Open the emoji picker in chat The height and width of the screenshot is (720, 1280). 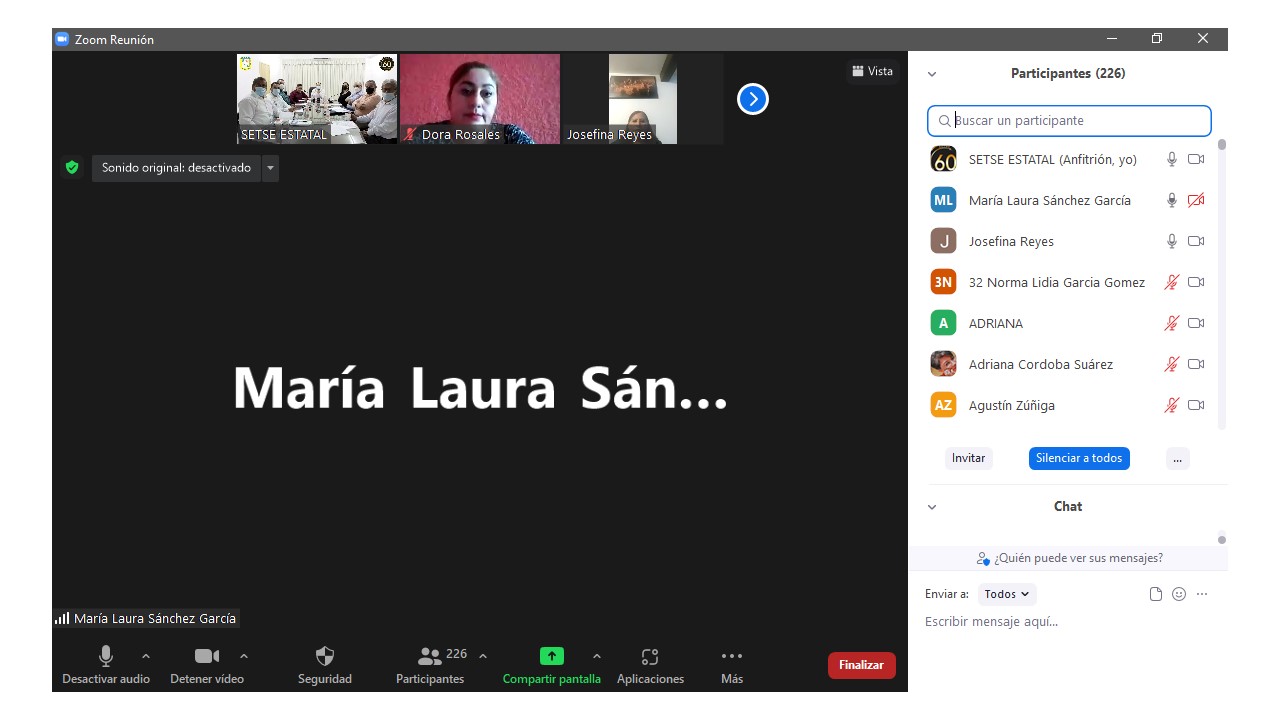1179,594
